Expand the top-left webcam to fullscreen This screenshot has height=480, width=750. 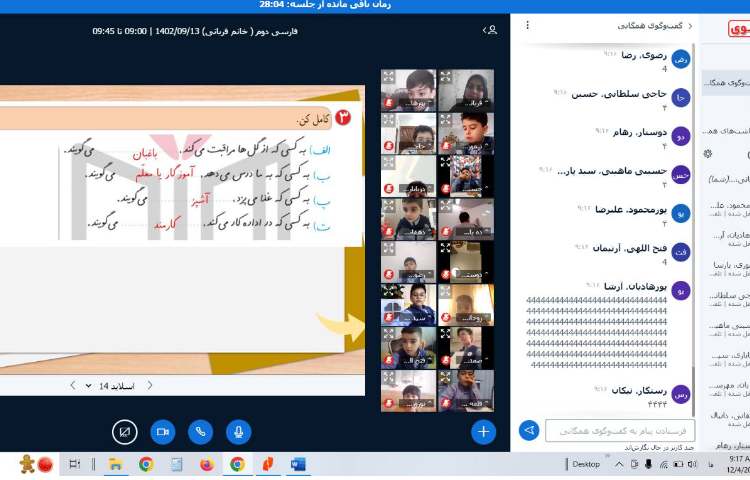387,77
